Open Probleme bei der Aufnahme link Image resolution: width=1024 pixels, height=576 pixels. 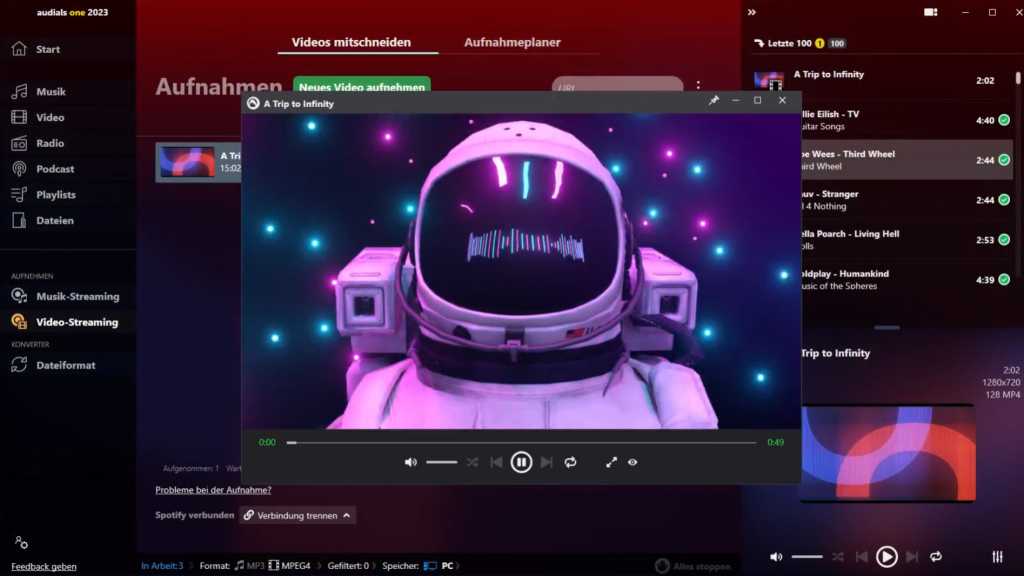tap(213, 490)
